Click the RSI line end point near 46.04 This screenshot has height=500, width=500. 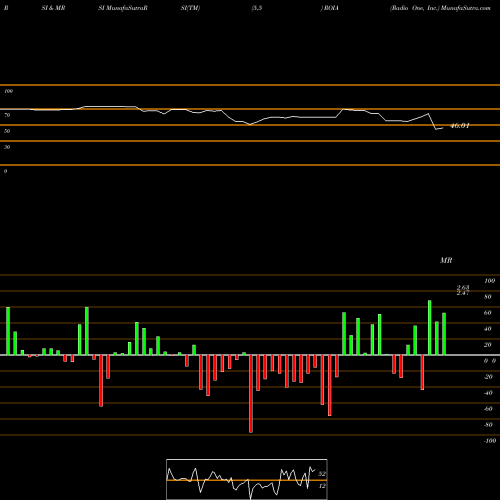coord(442,128)
